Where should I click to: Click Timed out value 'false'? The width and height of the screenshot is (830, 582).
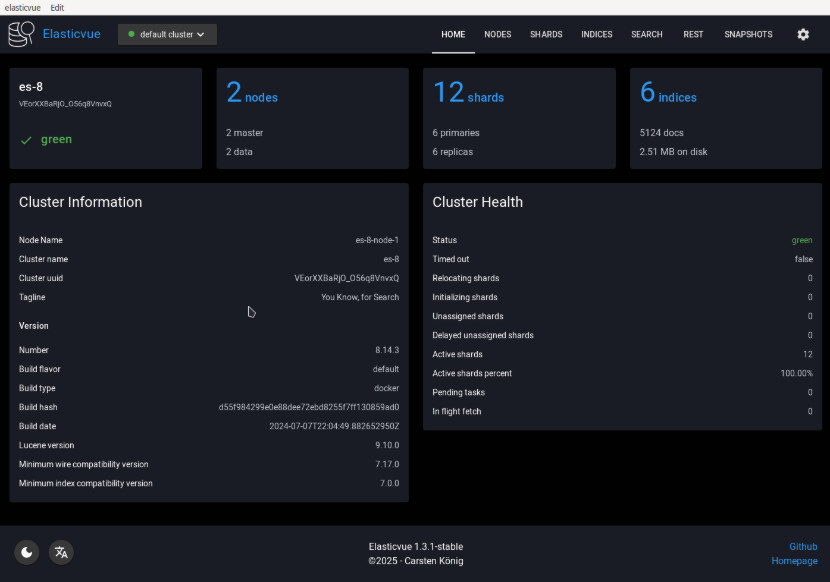point(804,259)
